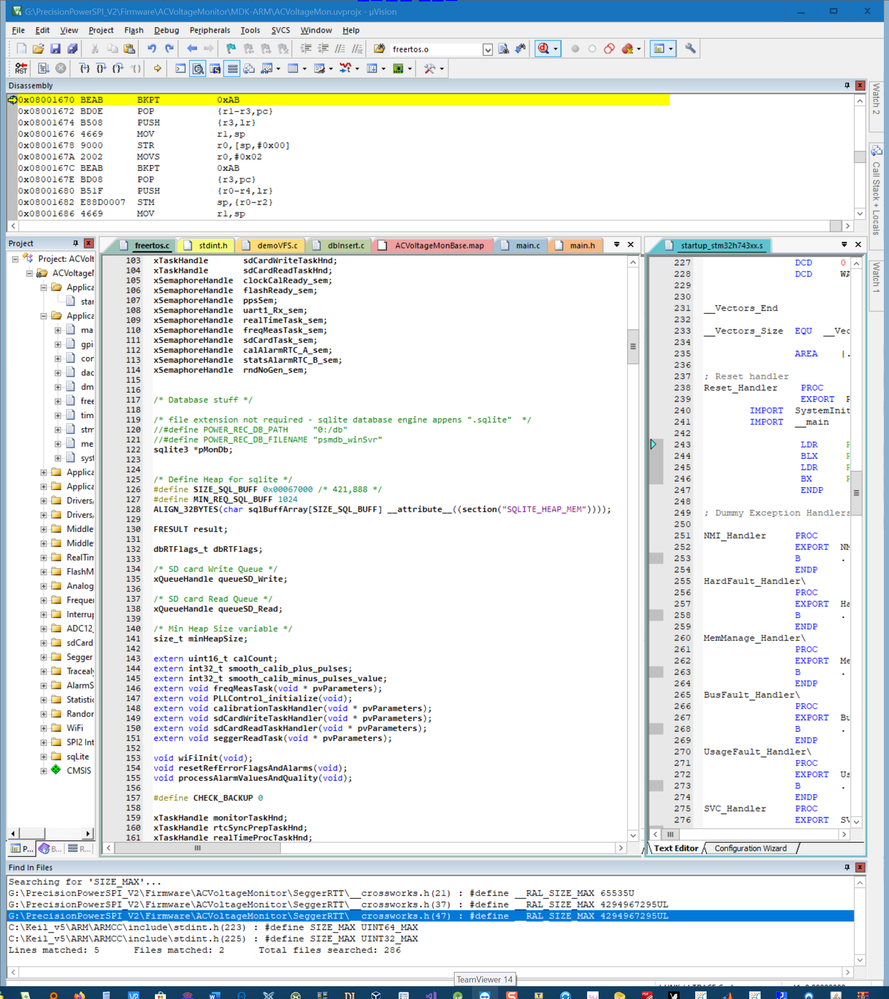Click the Configuration wrench icon

point(691,49)
